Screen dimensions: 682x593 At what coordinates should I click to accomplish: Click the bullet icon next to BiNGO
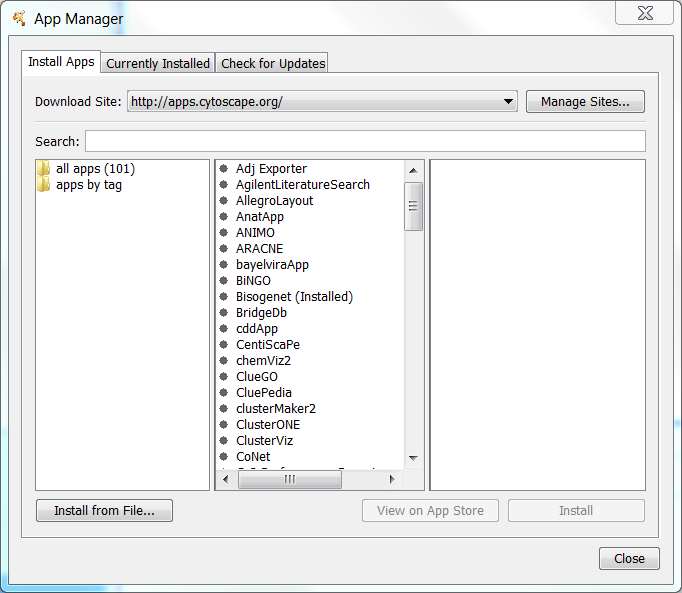(x=225, y=281)
